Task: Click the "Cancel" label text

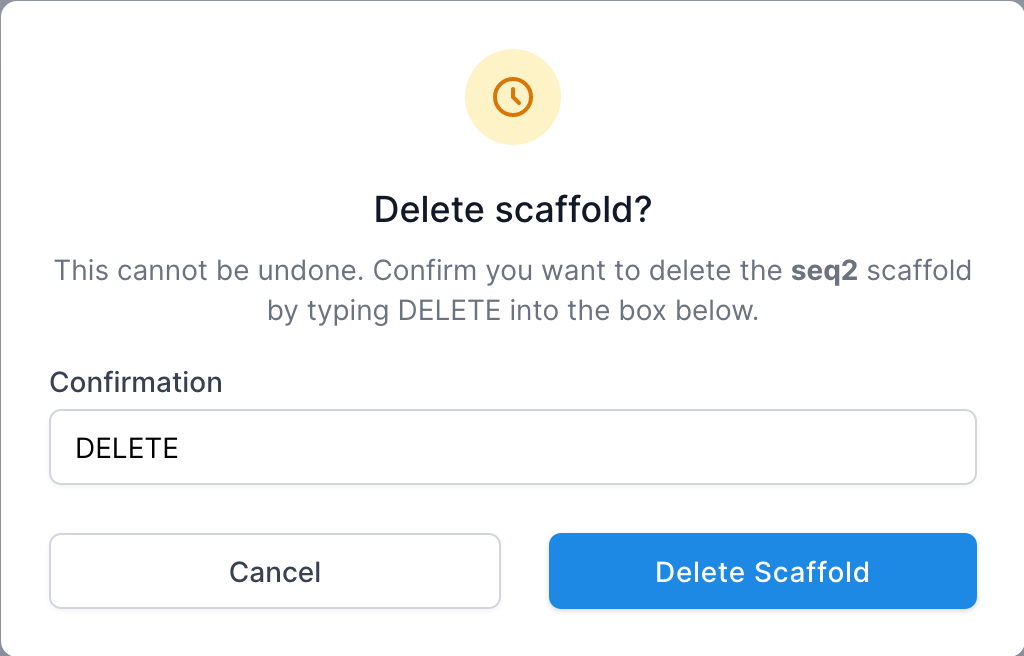Action: point(275,572)
